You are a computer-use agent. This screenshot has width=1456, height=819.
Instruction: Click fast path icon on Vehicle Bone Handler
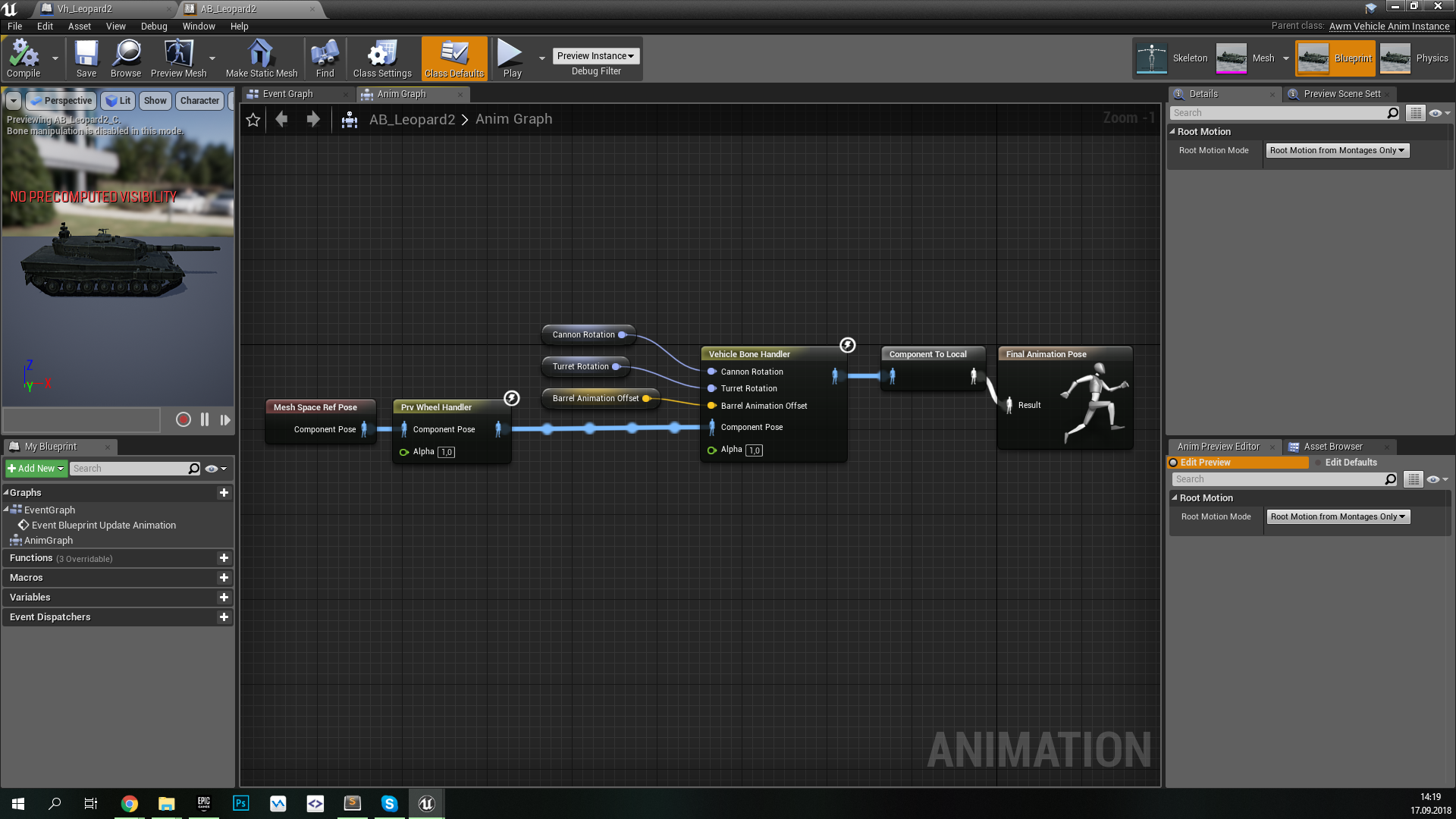[848, 345]
